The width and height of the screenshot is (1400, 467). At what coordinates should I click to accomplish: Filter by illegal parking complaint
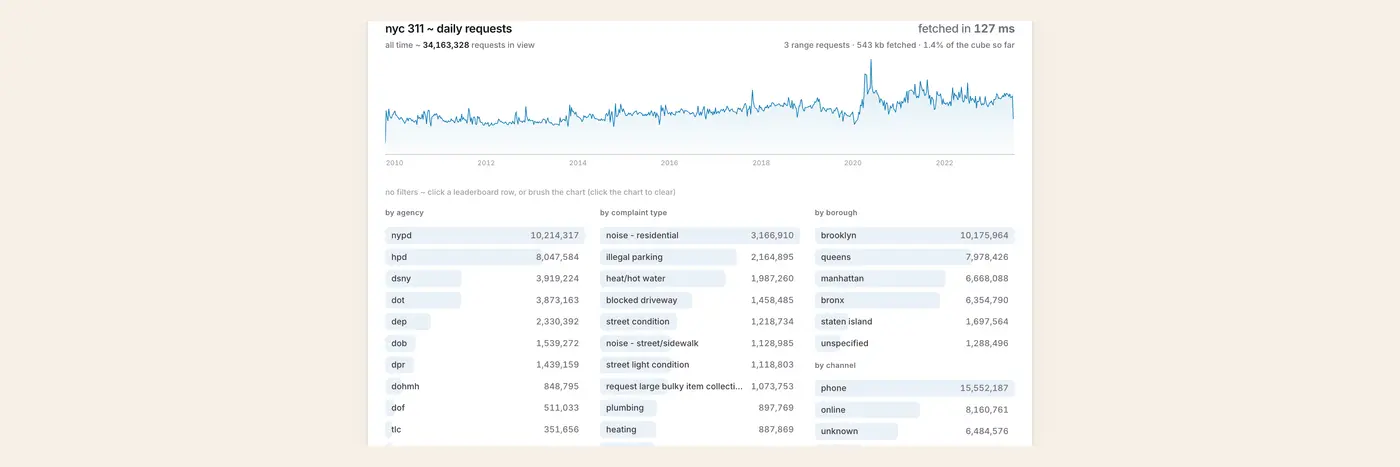700,257
